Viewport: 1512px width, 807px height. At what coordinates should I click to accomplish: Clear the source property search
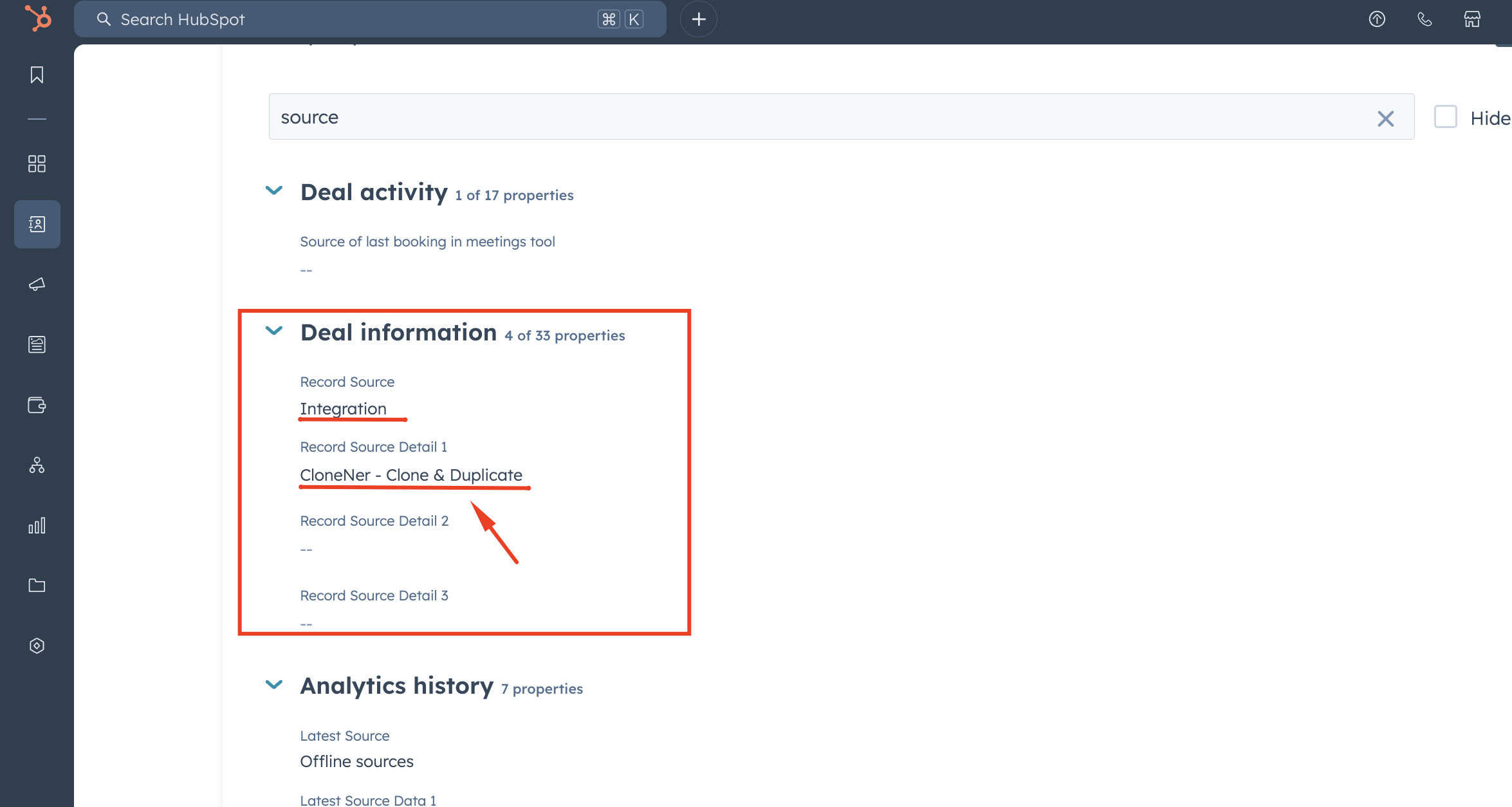[x=1385, y=118]
